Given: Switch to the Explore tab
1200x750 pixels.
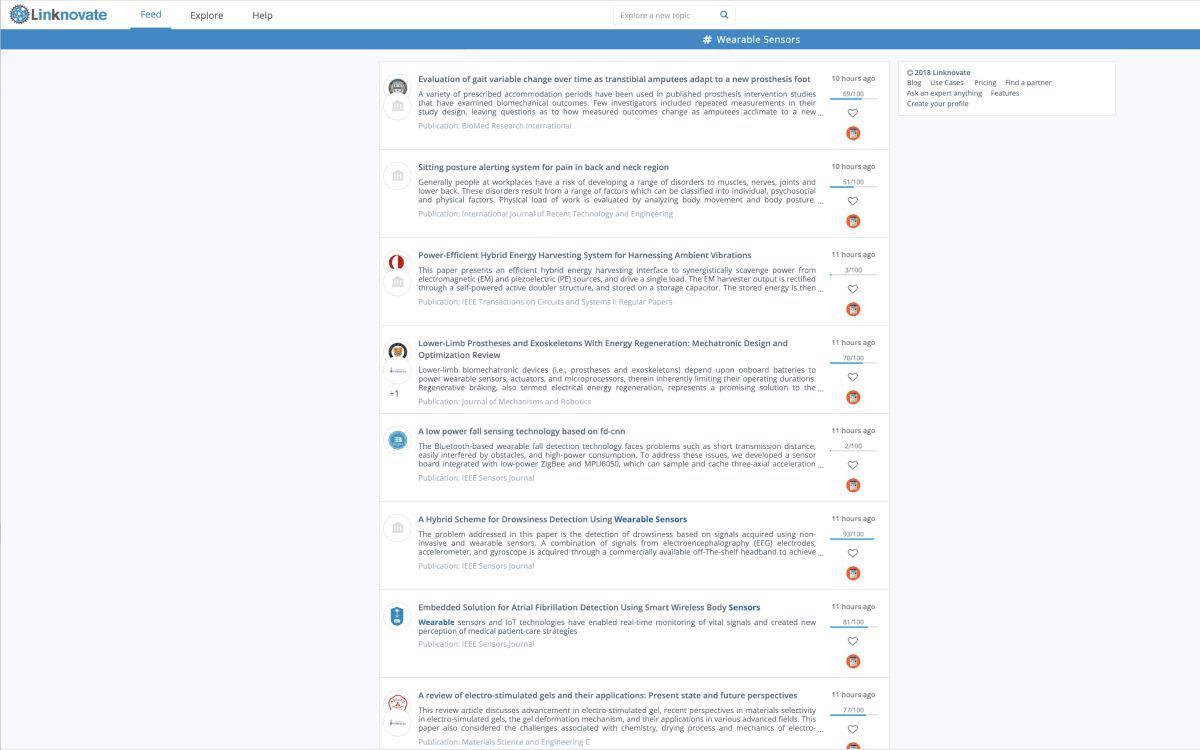Looking at the screenshot, I should (x=207, y=15).
